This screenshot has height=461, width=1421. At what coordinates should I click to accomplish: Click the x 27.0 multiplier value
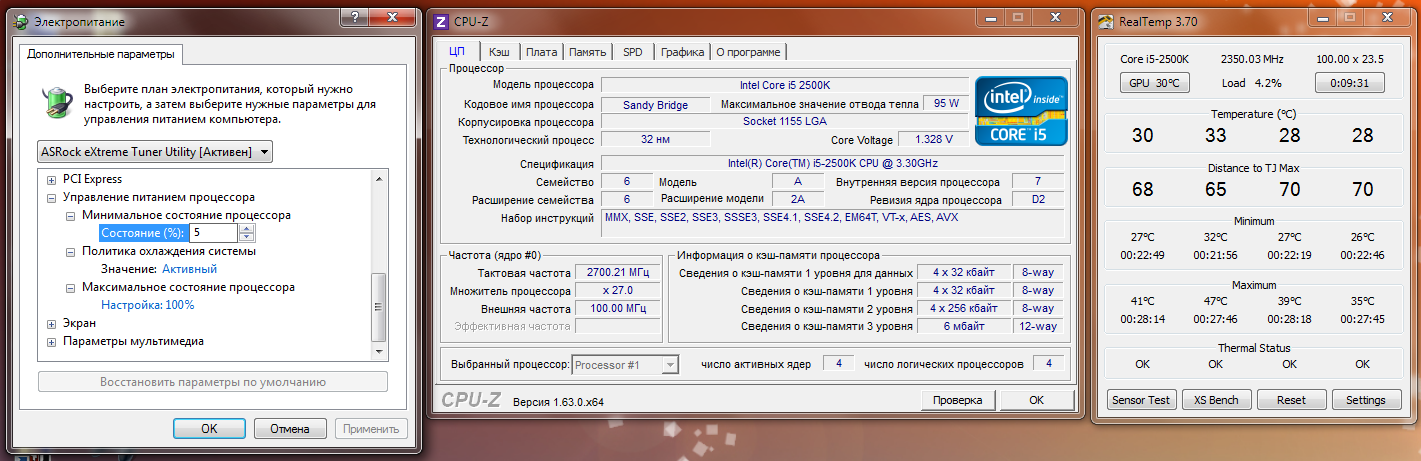(616, 291)
